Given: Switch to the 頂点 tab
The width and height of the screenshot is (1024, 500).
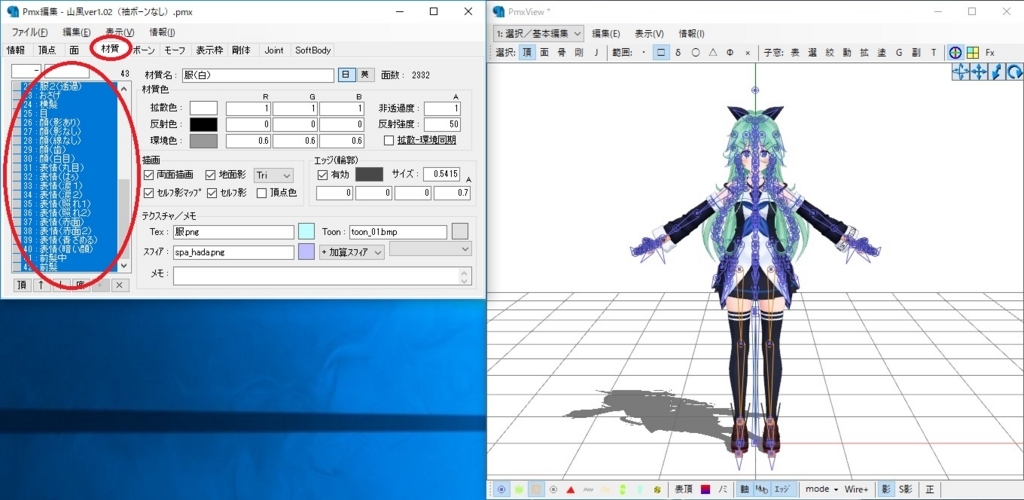Looking at the screenshot, I should coord(47,50).
